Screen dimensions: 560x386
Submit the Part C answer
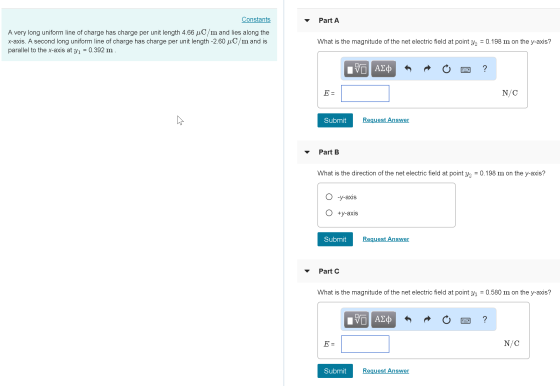(335, 371)
